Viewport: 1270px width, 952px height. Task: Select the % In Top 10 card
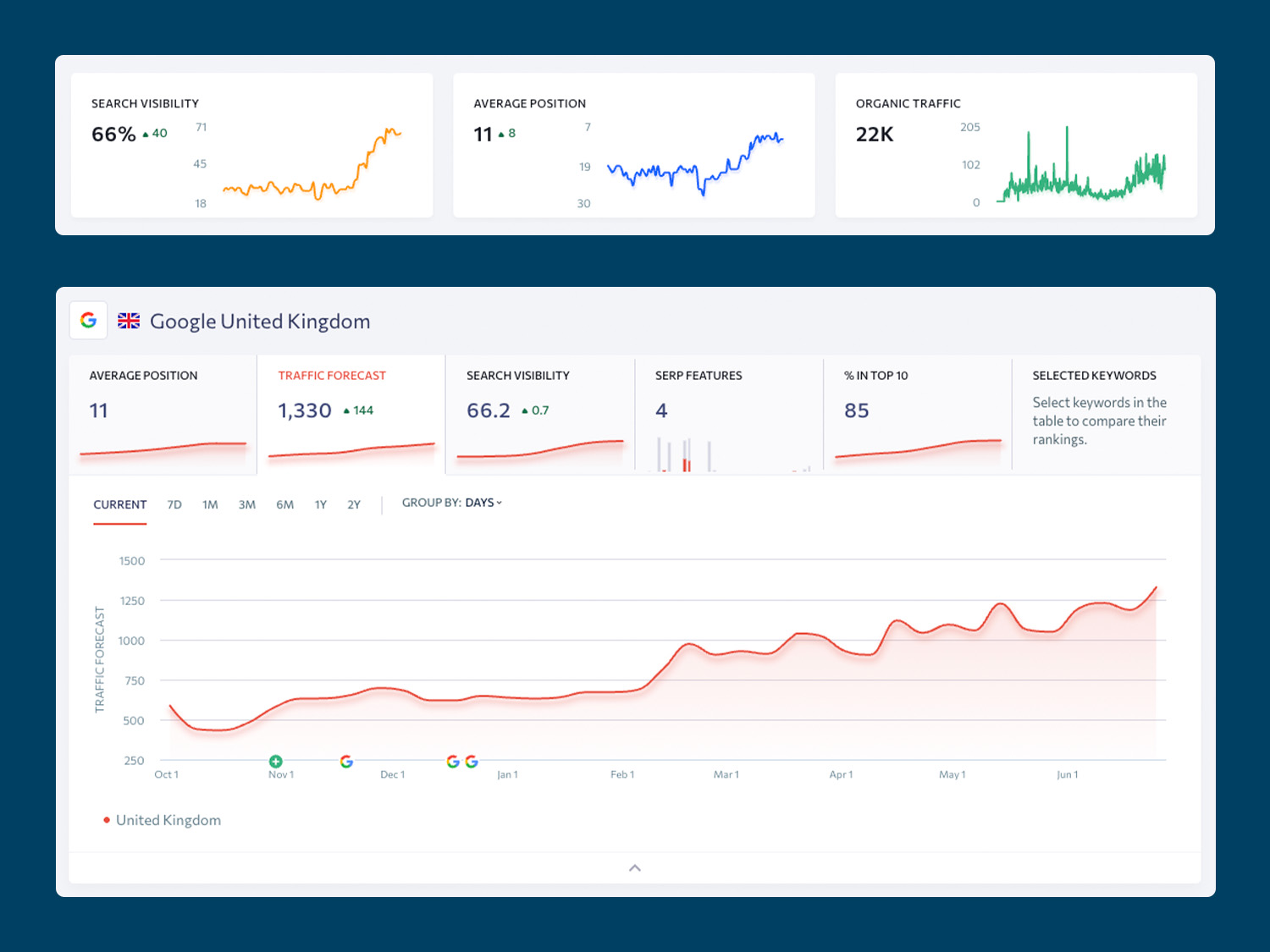point(917,415)
